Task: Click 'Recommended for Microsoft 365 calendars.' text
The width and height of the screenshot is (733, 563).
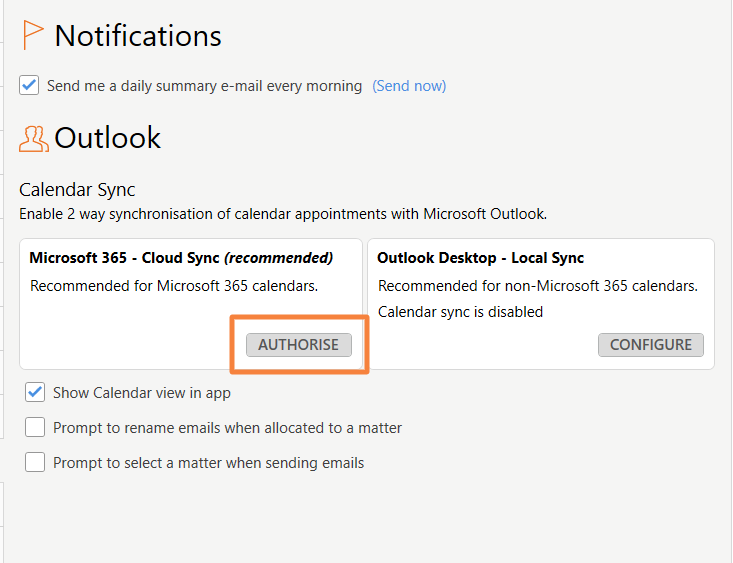Action: point(174,286)
